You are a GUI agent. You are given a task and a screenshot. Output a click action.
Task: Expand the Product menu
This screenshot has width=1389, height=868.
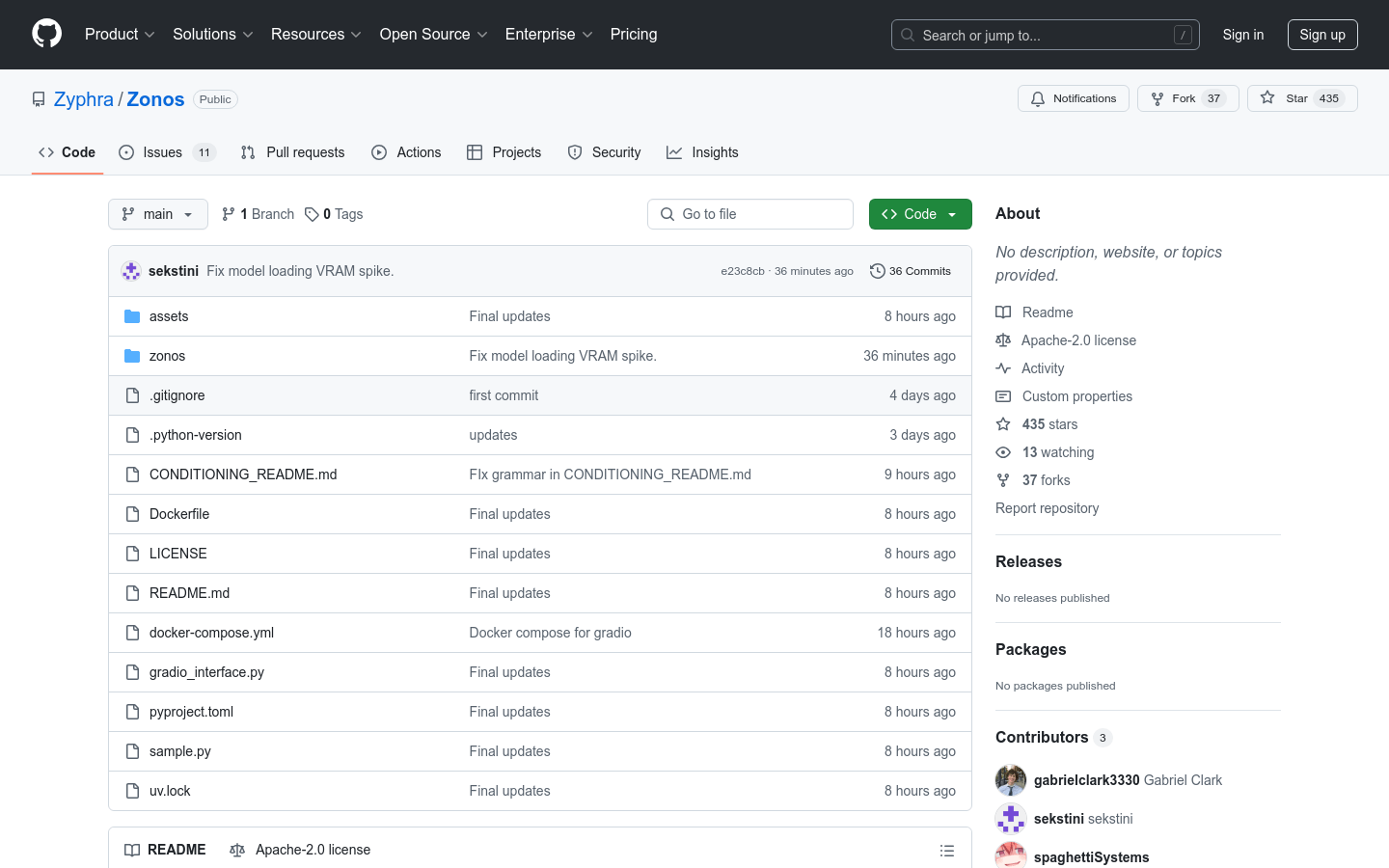coord(120,34)
